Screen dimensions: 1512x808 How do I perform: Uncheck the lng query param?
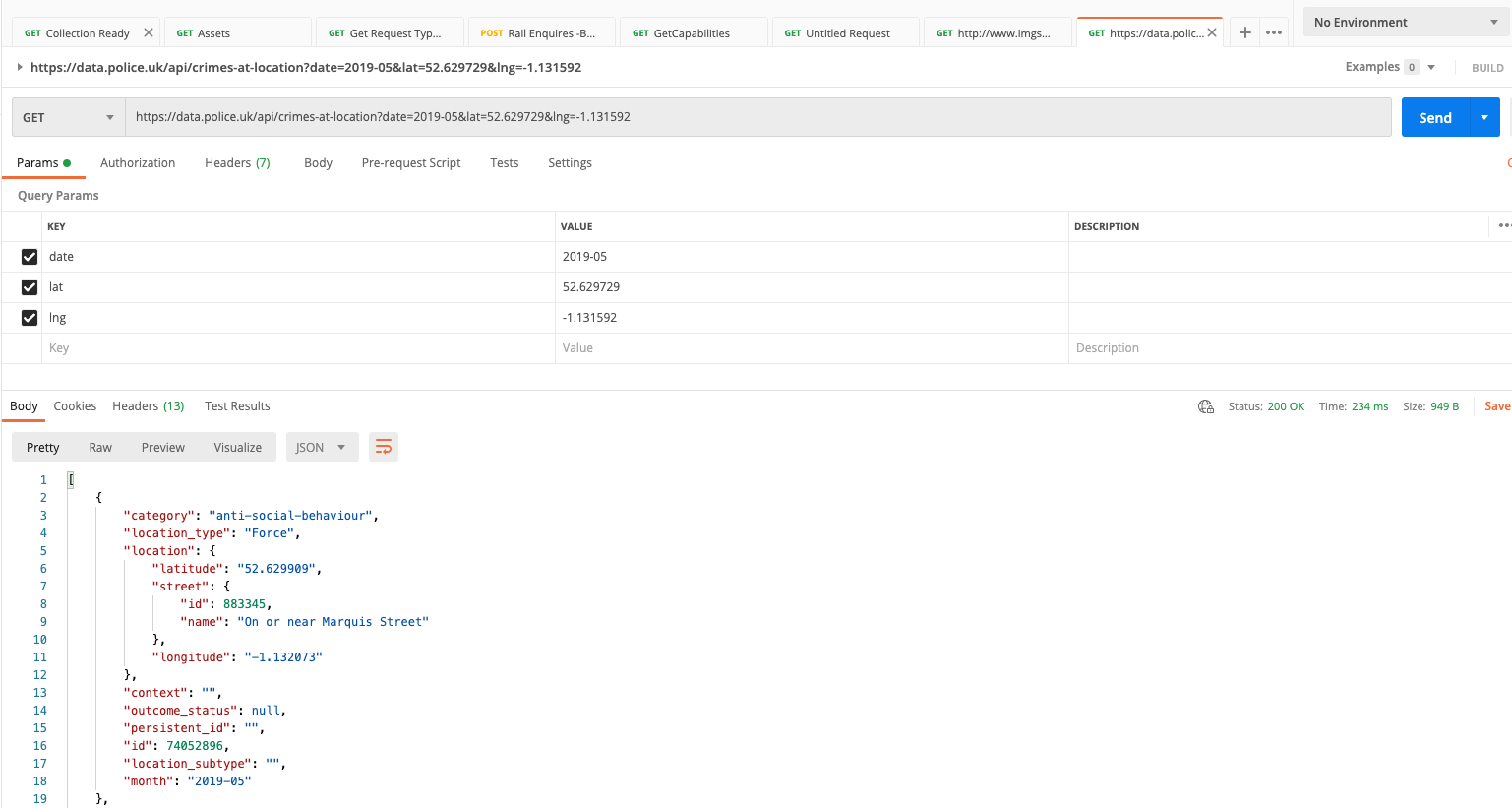[30, 318]
